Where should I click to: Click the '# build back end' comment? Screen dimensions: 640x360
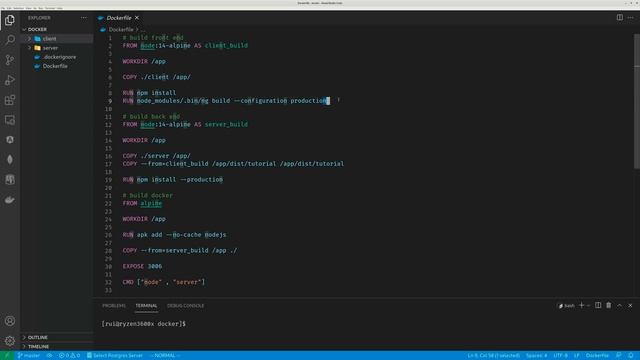(x=151, y=116)
